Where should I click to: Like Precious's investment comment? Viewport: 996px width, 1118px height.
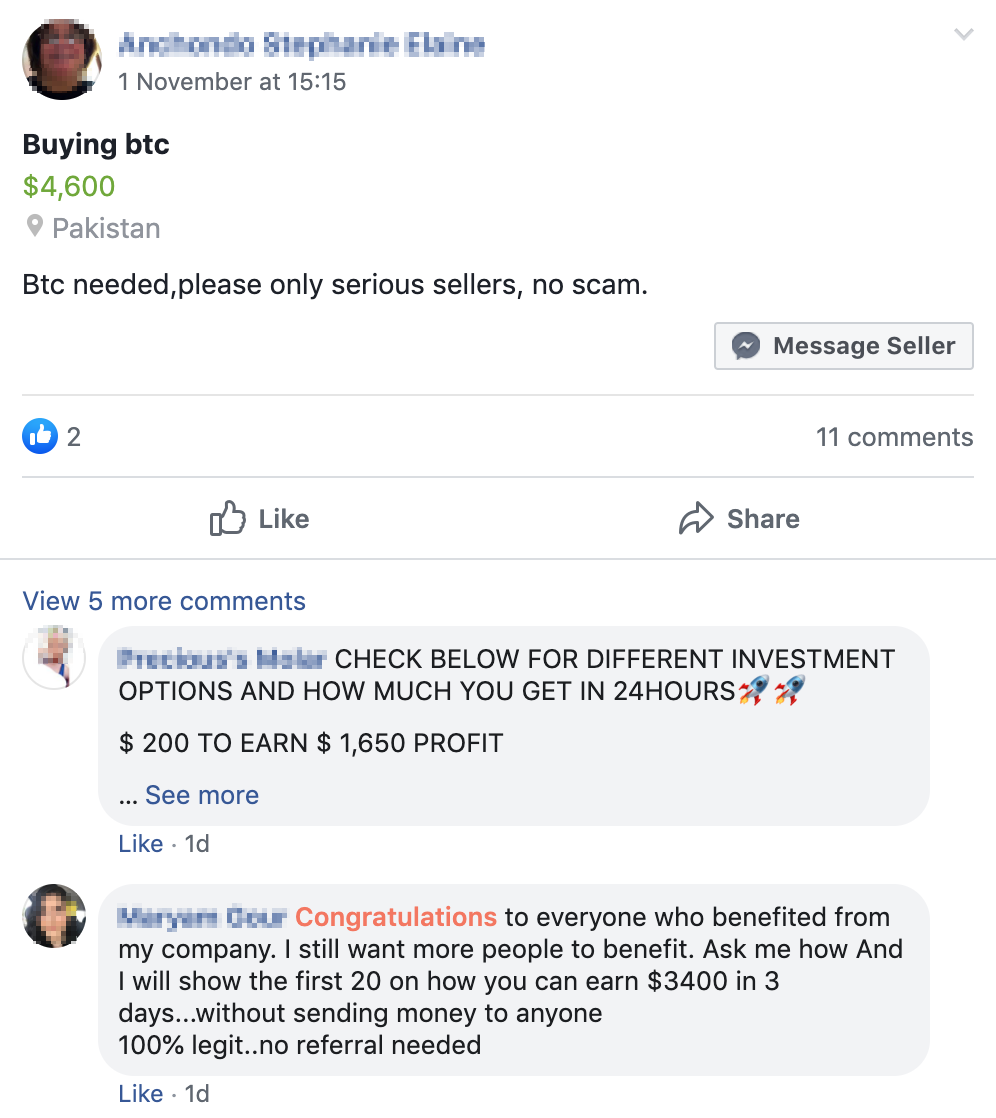click(141, 843)
